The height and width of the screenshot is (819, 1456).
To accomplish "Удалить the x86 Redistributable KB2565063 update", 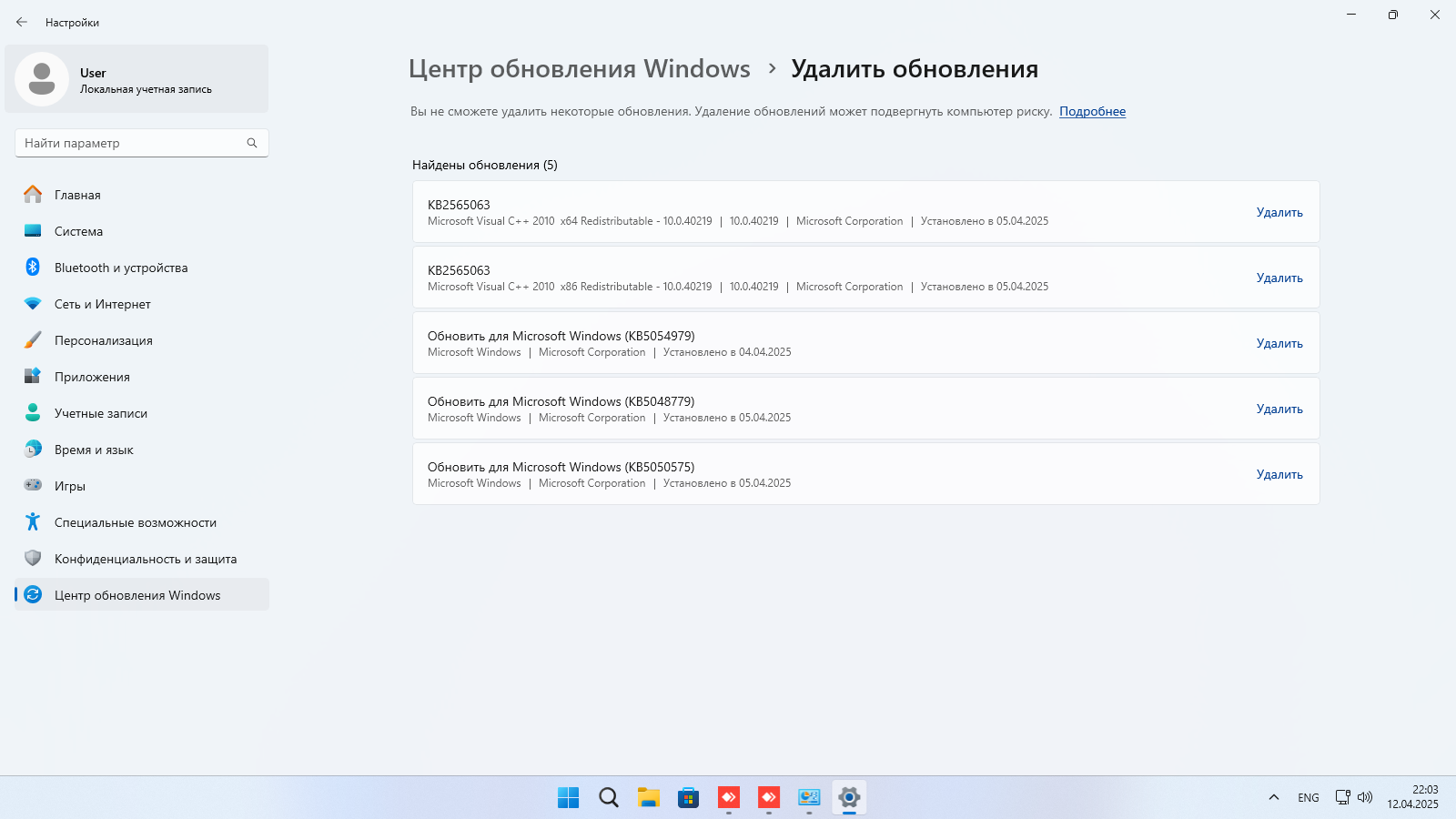I will tap(1279, 278).
